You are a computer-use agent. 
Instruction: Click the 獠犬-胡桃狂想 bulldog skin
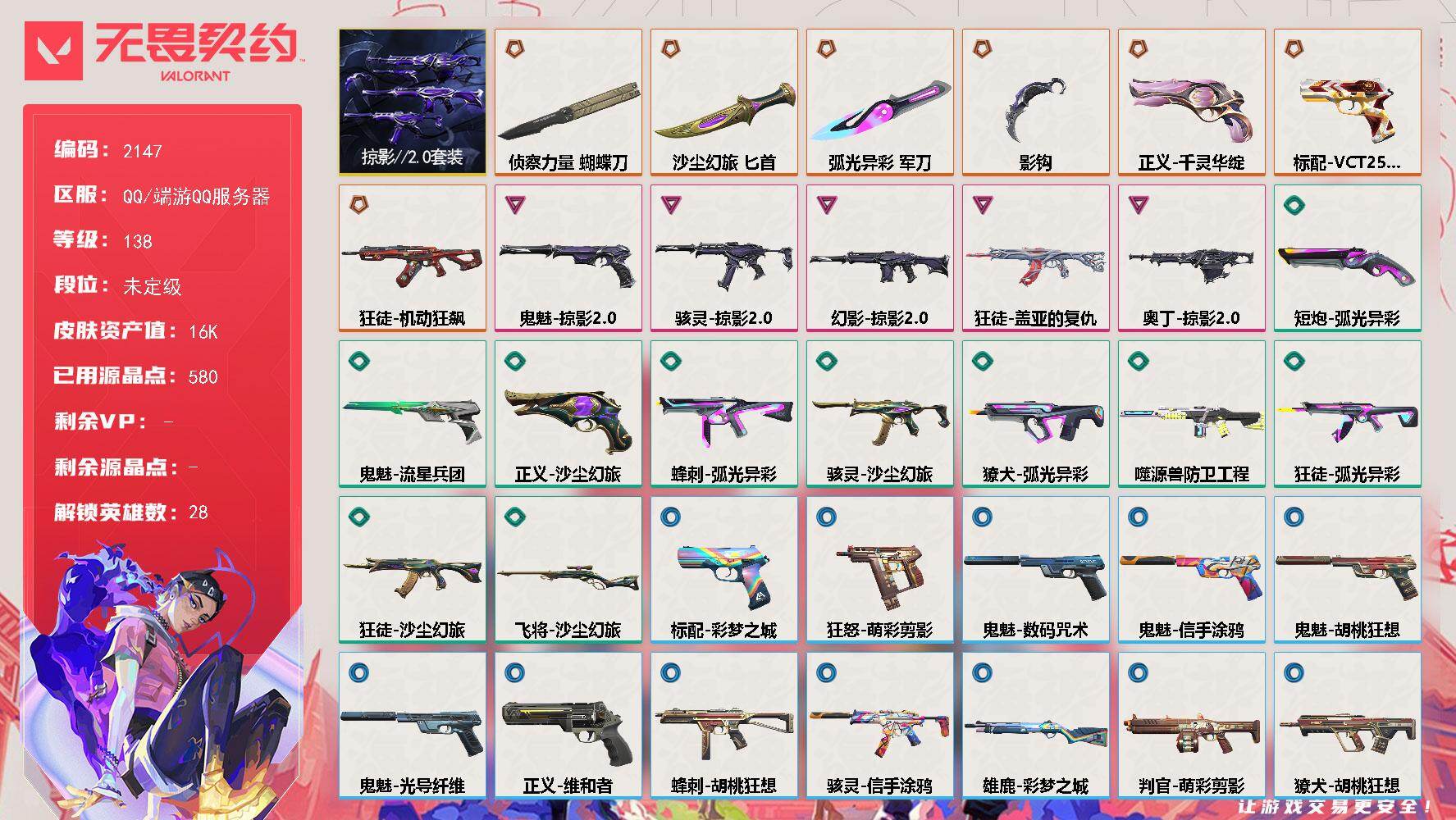tap(1347, 726)
